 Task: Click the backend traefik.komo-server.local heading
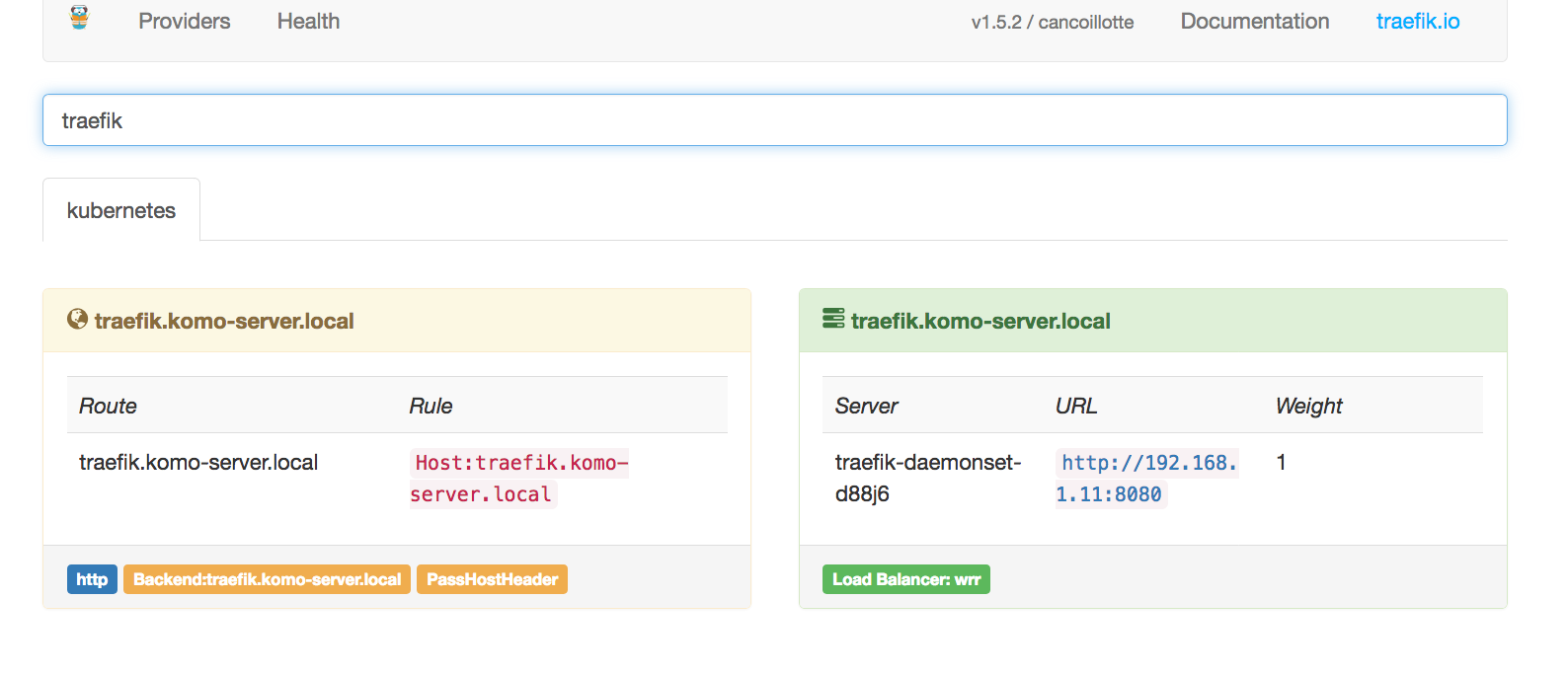tap(980, 322)
